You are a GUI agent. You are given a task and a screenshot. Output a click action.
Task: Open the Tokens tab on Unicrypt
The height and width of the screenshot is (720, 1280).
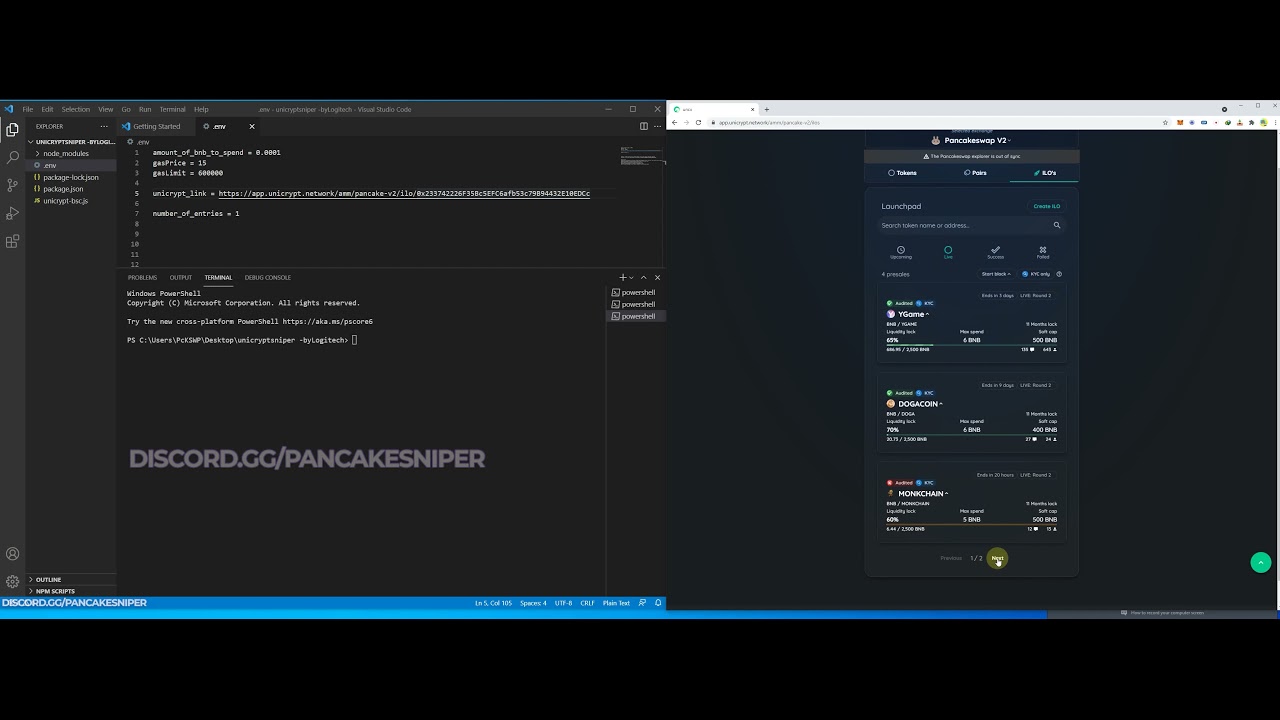tap(902, 173)
